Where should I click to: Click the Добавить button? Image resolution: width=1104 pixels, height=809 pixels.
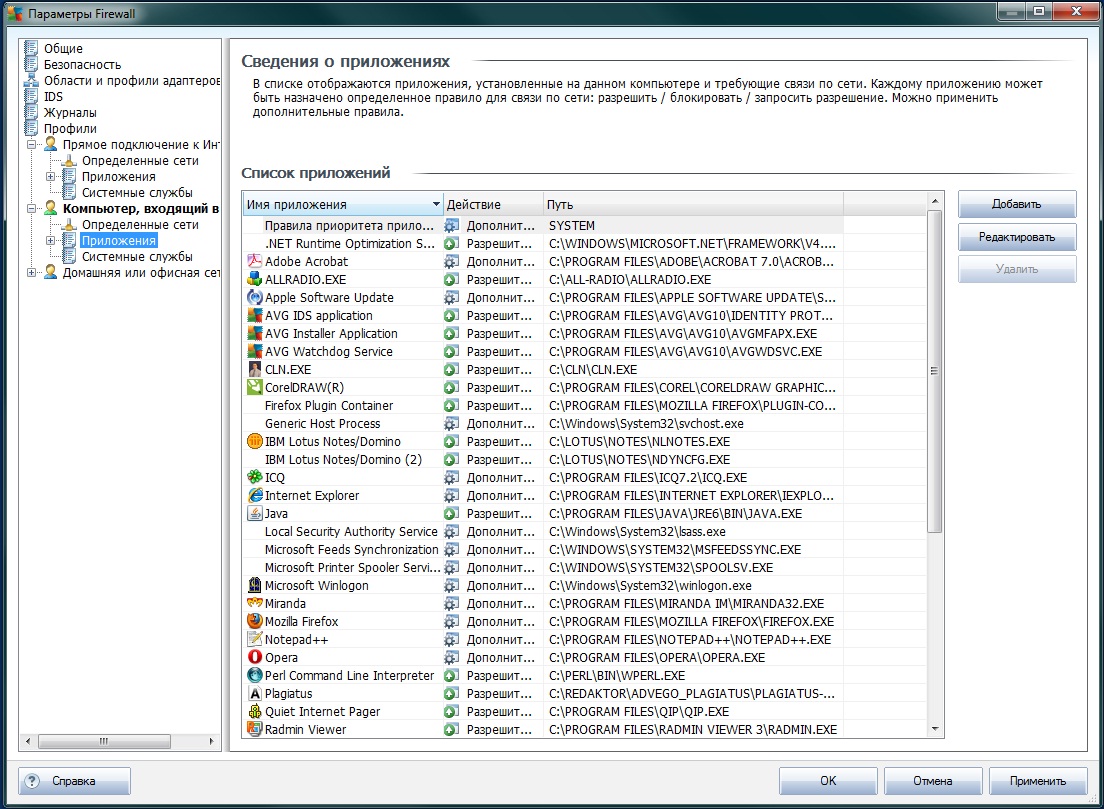[1016, 205]
